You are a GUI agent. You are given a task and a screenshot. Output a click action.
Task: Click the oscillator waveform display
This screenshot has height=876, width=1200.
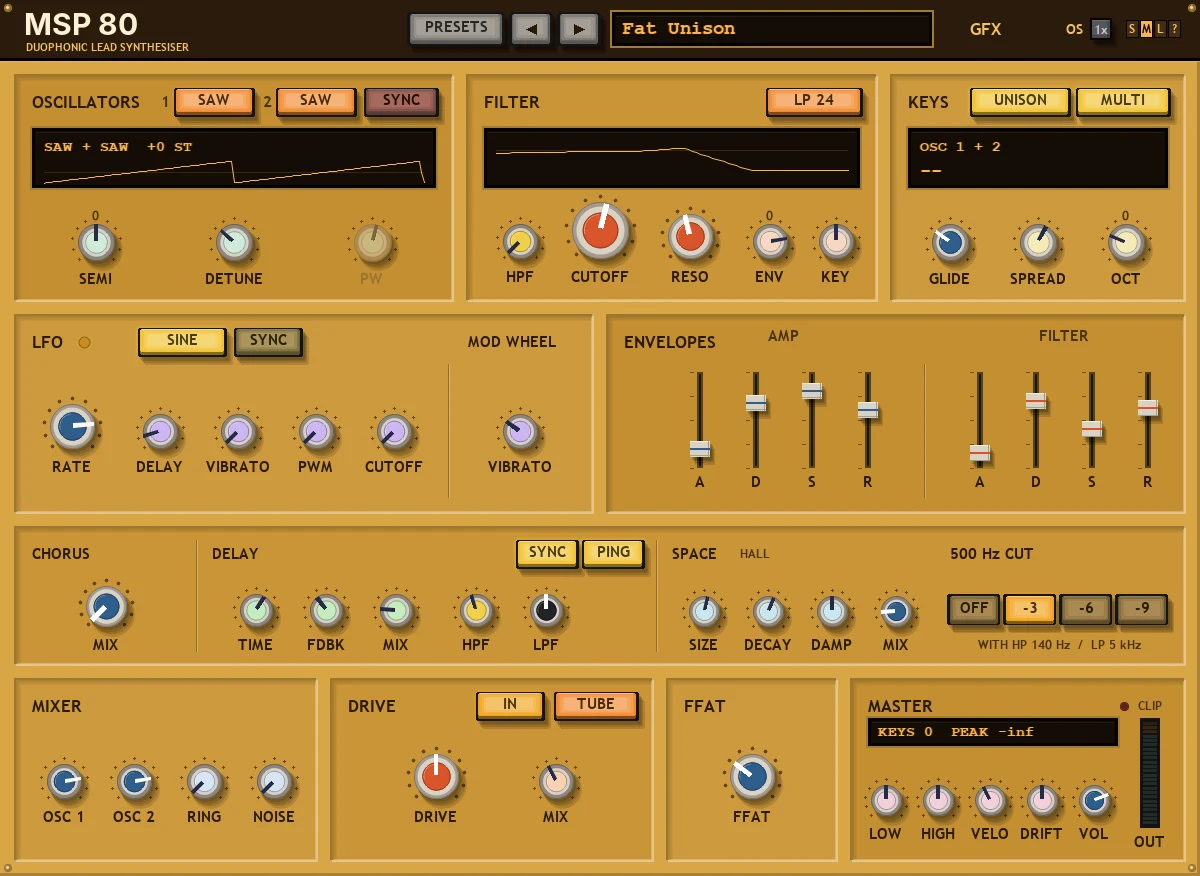coord(234,158)
